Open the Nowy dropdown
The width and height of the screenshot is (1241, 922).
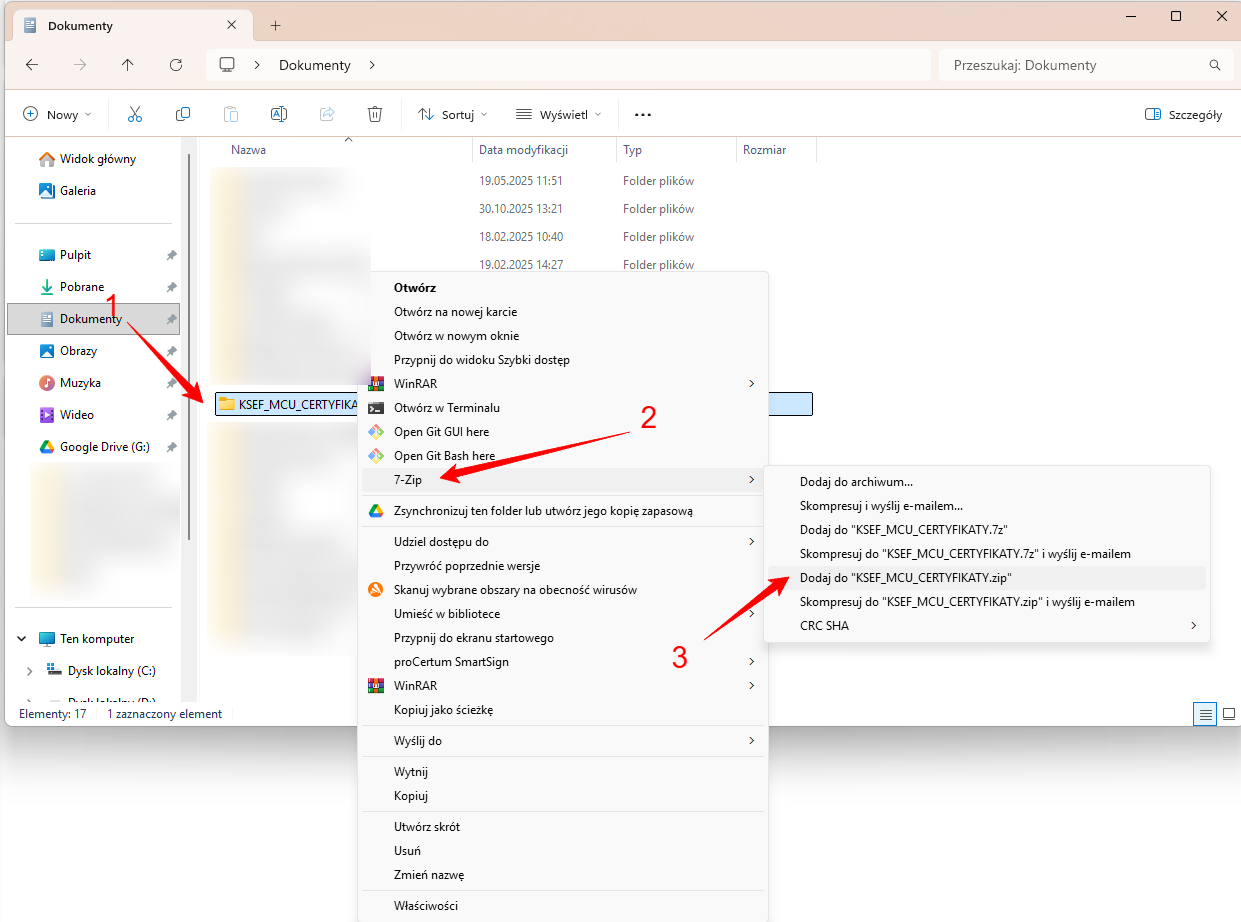pos(57,114)
